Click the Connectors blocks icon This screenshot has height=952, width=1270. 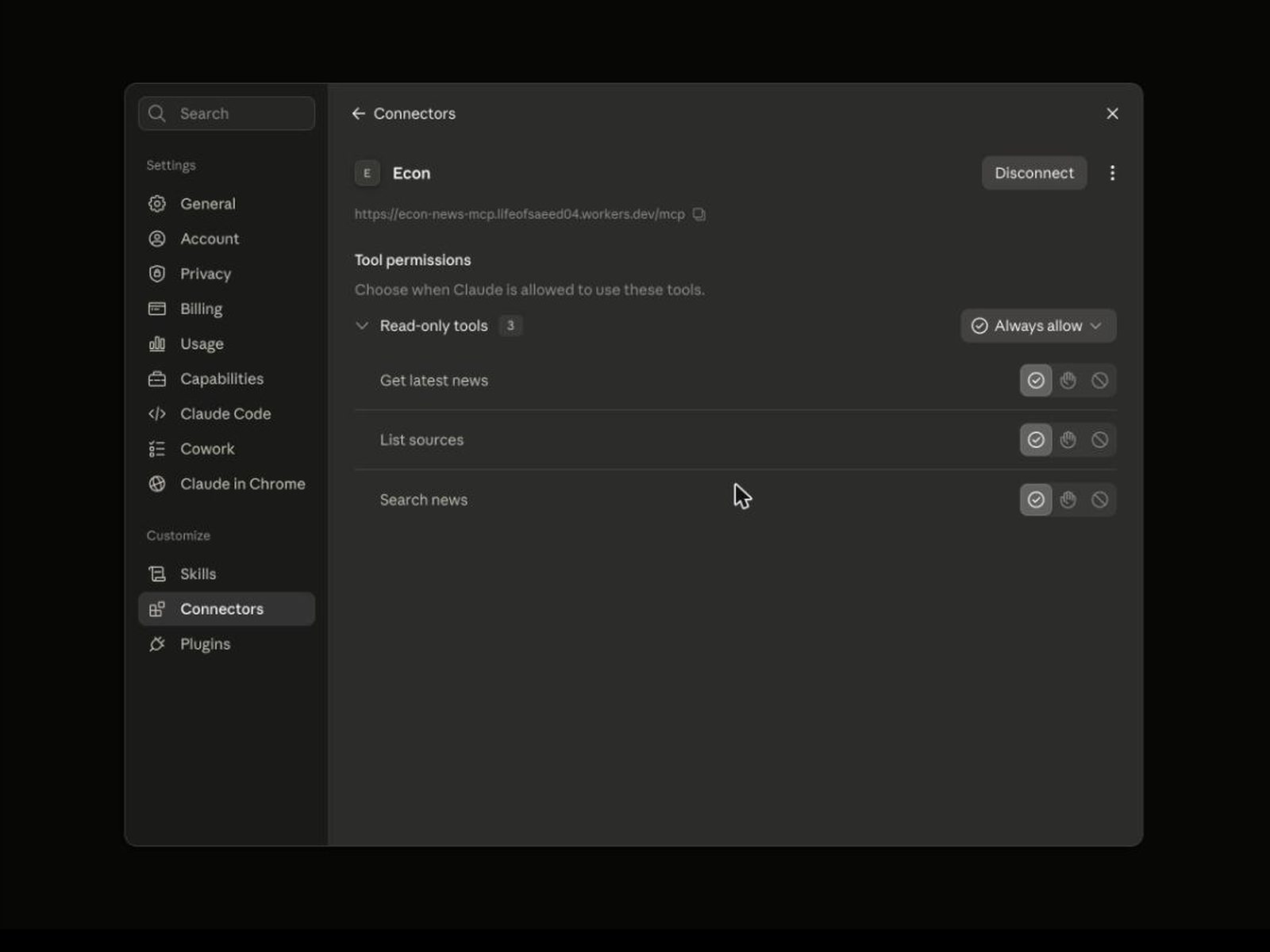click(x=157, y=608)
